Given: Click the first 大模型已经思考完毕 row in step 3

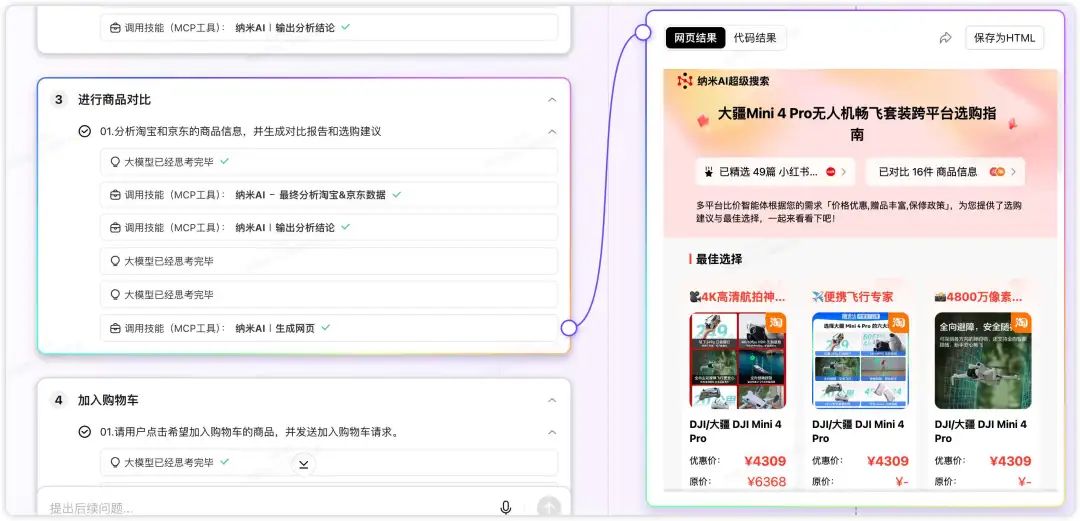Looking at the screenshot, I should coord(329,162).
